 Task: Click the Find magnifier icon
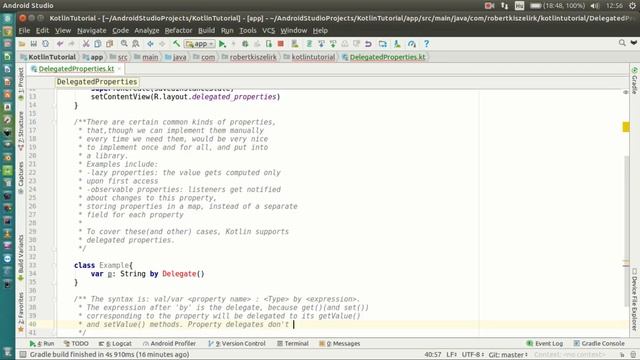tap(124, 44)
